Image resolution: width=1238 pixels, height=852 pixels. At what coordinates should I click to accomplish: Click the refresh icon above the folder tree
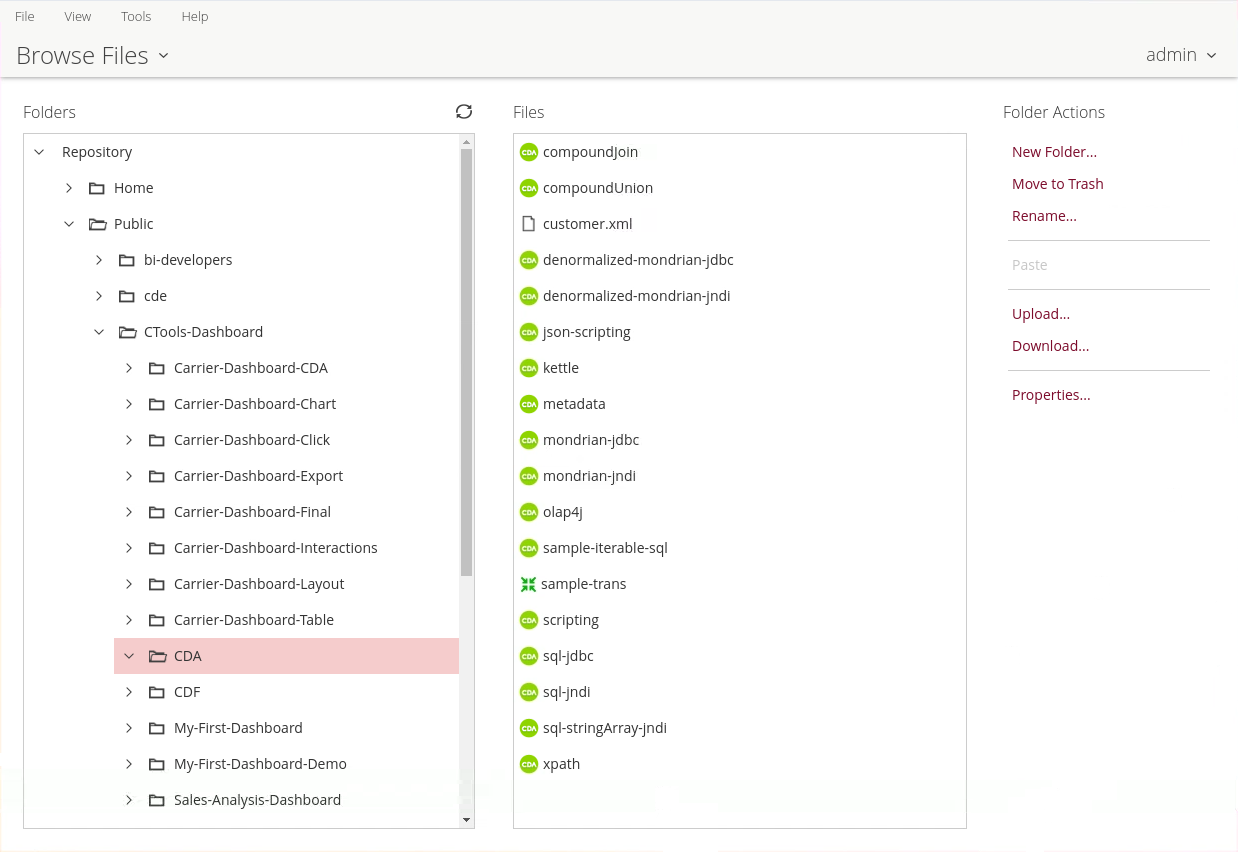464,112
